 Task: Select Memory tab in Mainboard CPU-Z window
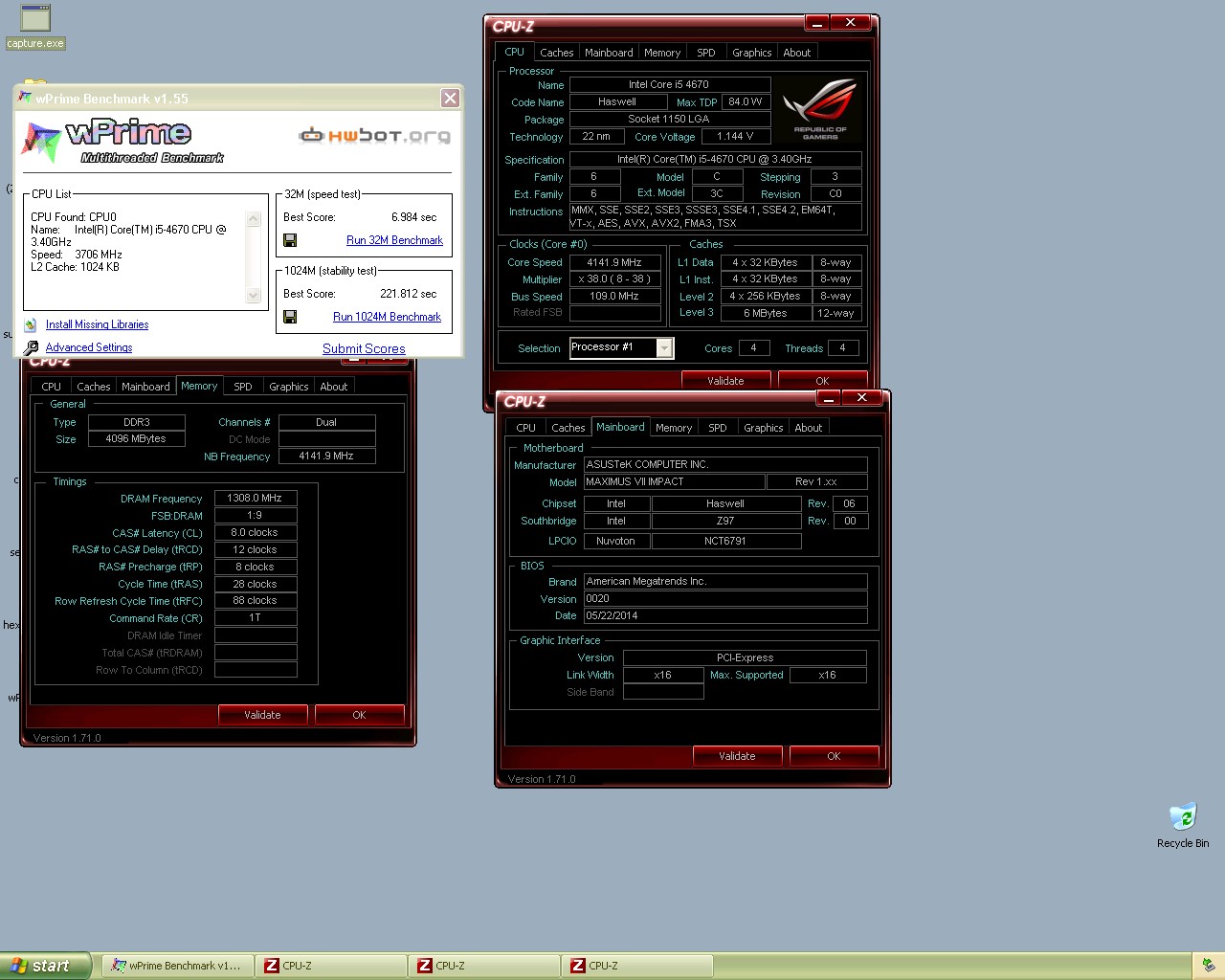coord(674,428)
